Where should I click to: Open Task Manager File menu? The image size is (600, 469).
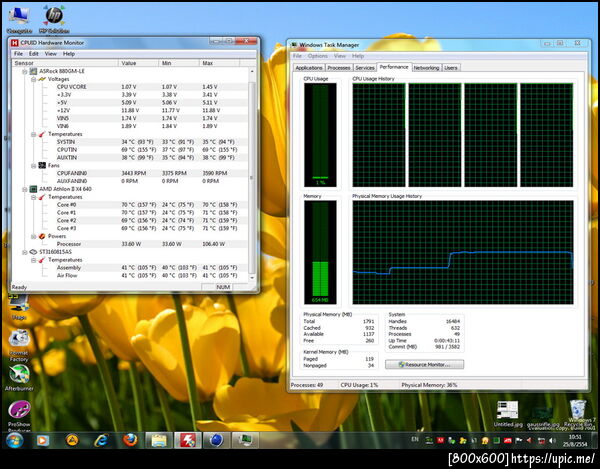(x=297, y=56)
